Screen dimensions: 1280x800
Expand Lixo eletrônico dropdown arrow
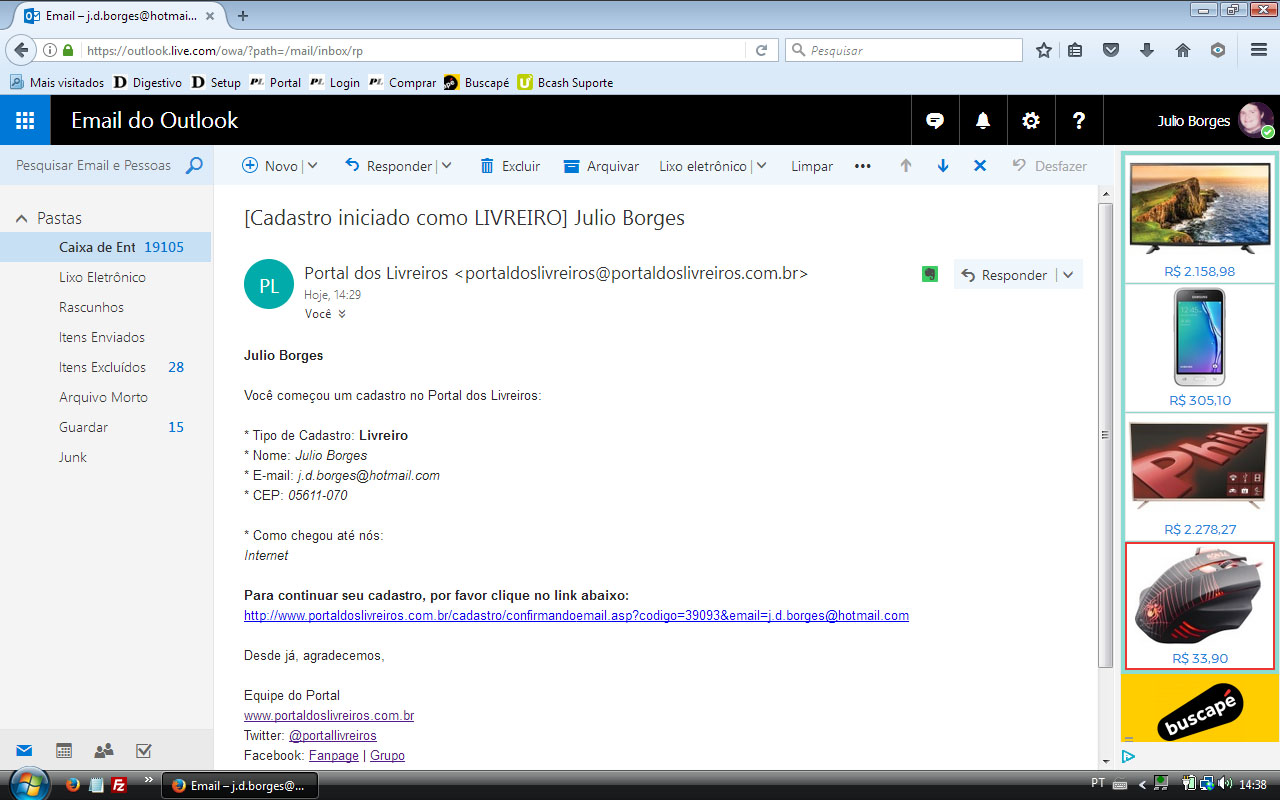coord(761,166)
